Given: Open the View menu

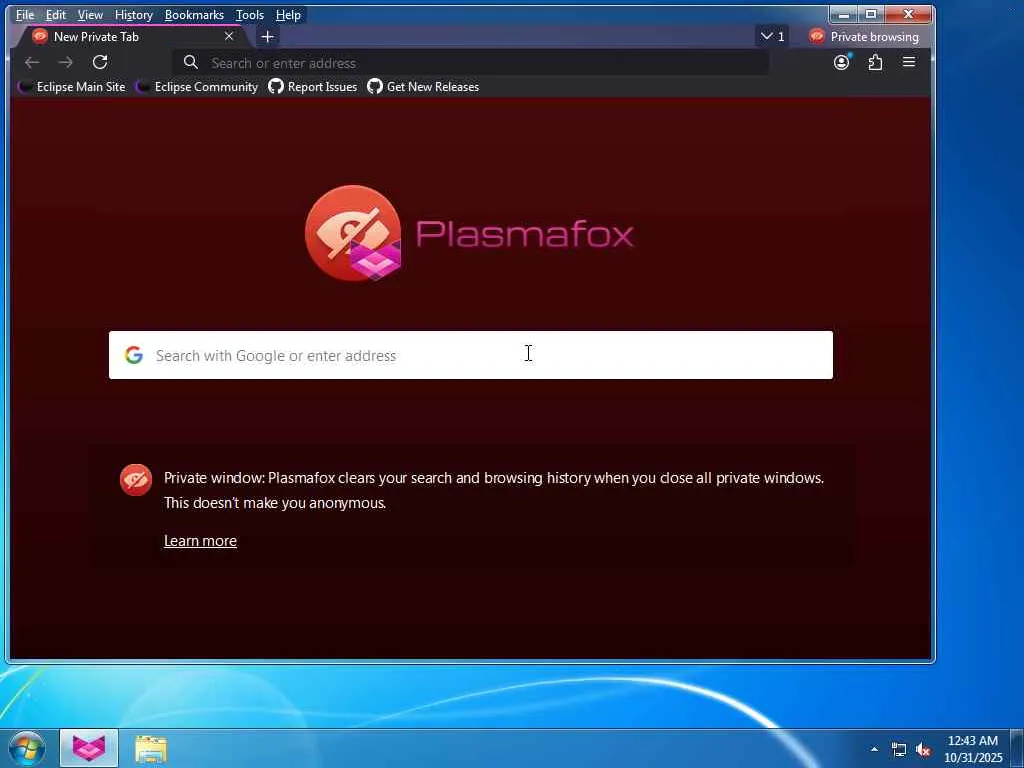Looking at the screenshot, I should point(90,14).
